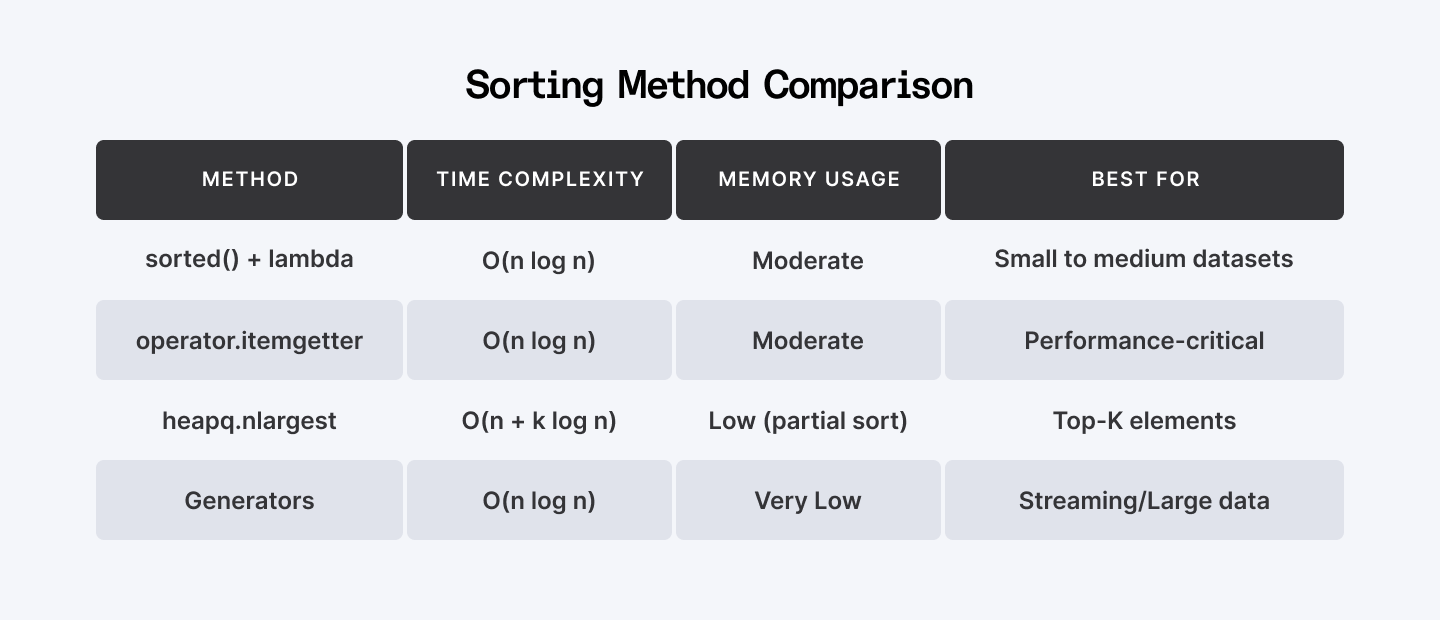
Task: Click the 'sorted() + lambda' cell
Action: click(x=250, y=259)
